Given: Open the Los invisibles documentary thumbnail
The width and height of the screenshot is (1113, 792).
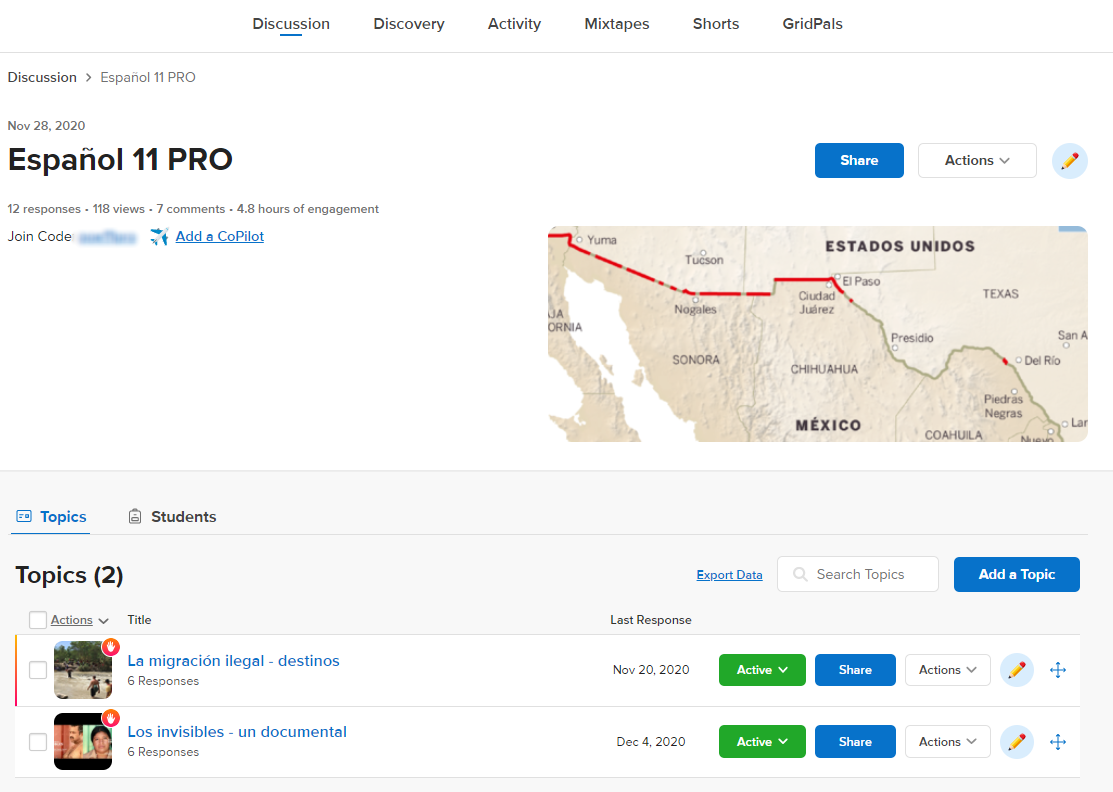Looking at the screenshot, I should coord(82,742).
